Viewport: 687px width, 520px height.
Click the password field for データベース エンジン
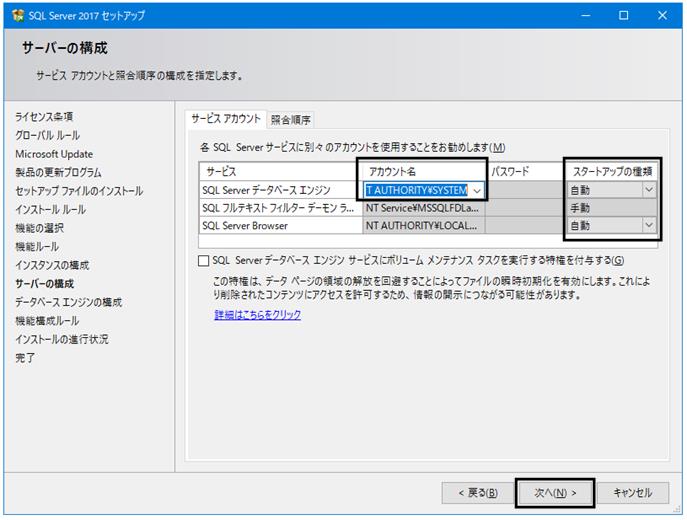(x=525, y=190)
